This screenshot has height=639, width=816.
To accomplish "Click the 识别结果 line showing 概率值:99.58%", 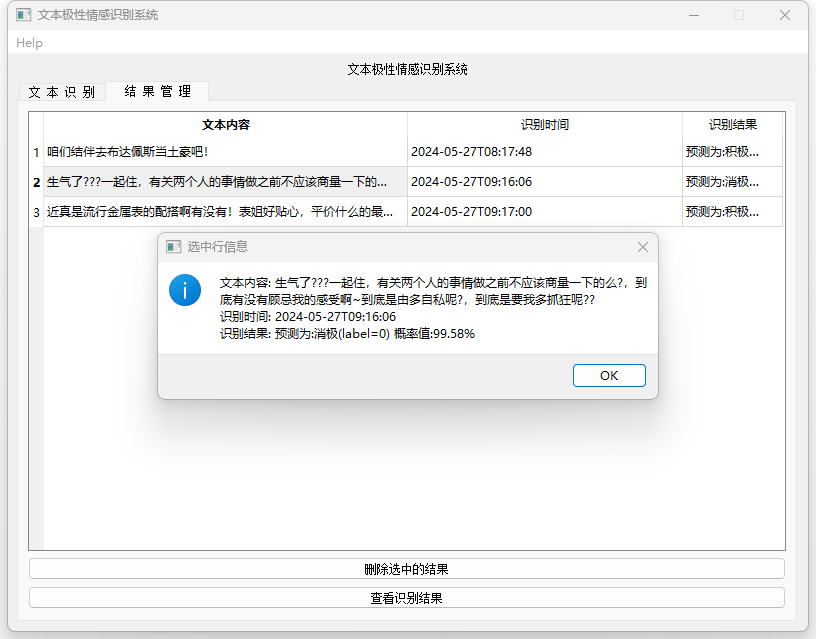I will (x=347, y=334).
